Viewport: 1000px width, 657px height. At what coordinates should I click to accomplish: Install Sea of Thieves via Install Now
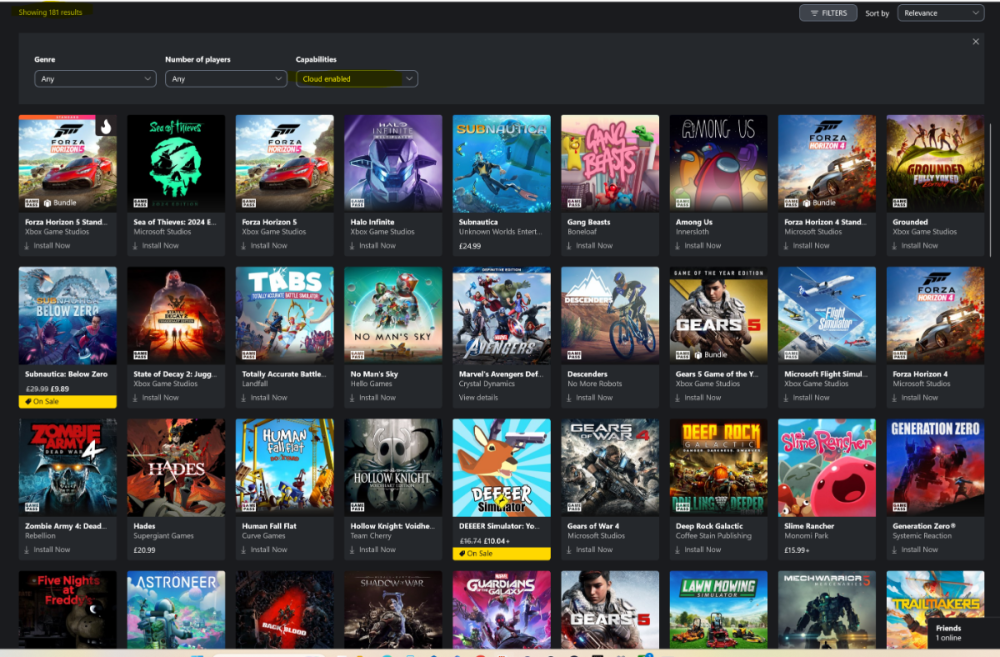pos(160,246)
